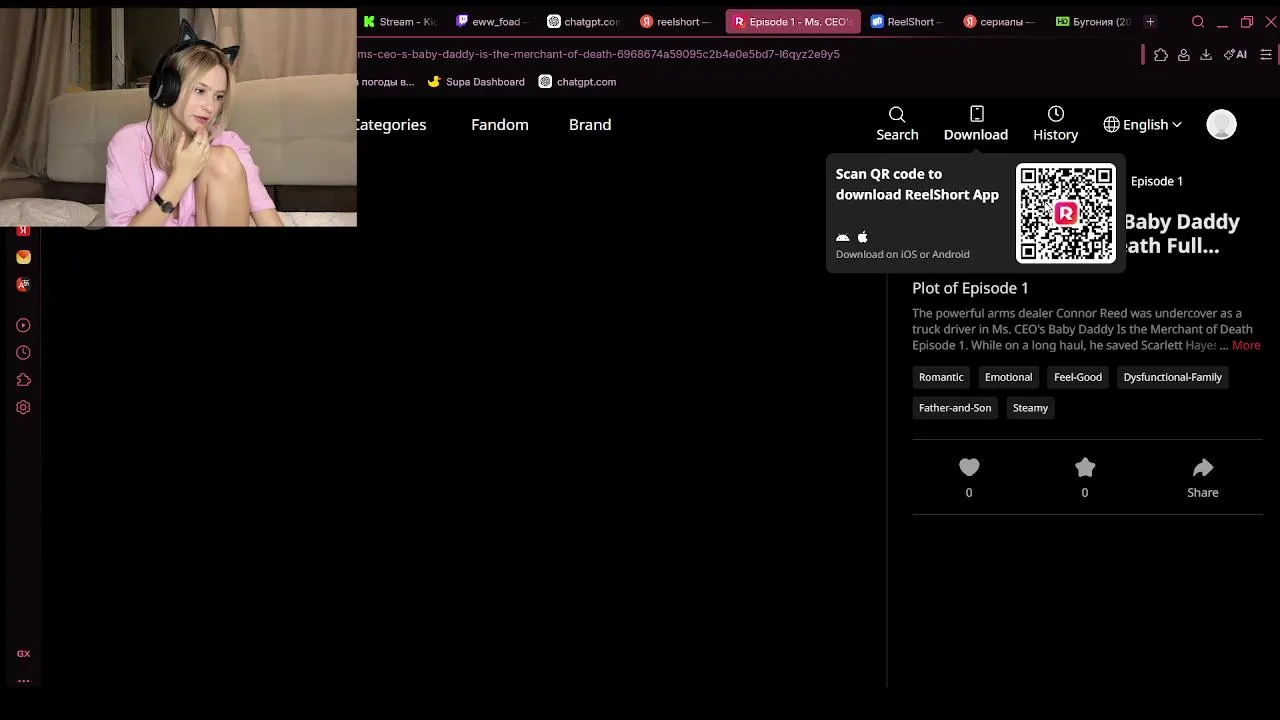The image size is (1280, 720).
Task: Open the browser account profile icon
Action: [x=1184, y=55]
